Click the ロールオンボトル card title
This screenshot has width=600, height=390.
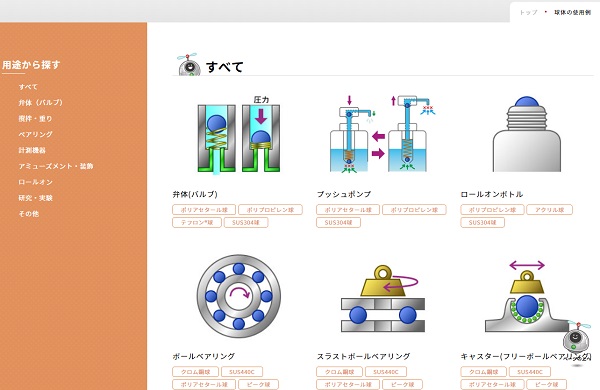pos(492,194)
